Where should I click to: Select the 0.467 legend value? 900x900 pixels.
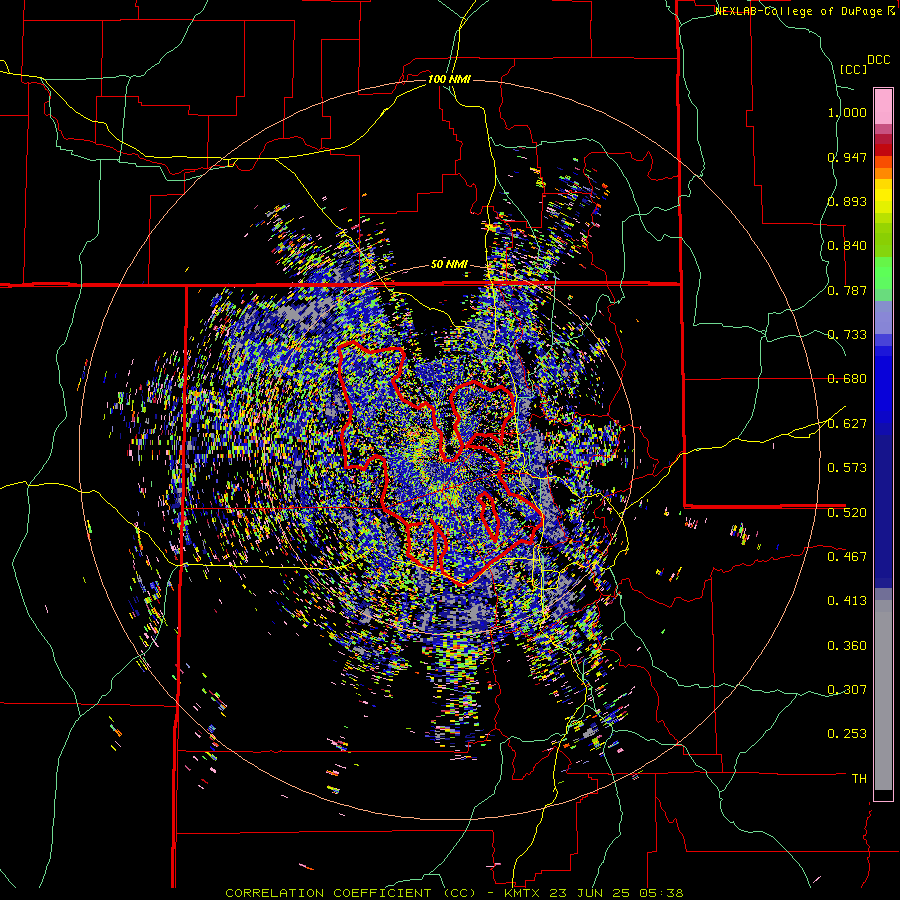click(x=847, y=557)
